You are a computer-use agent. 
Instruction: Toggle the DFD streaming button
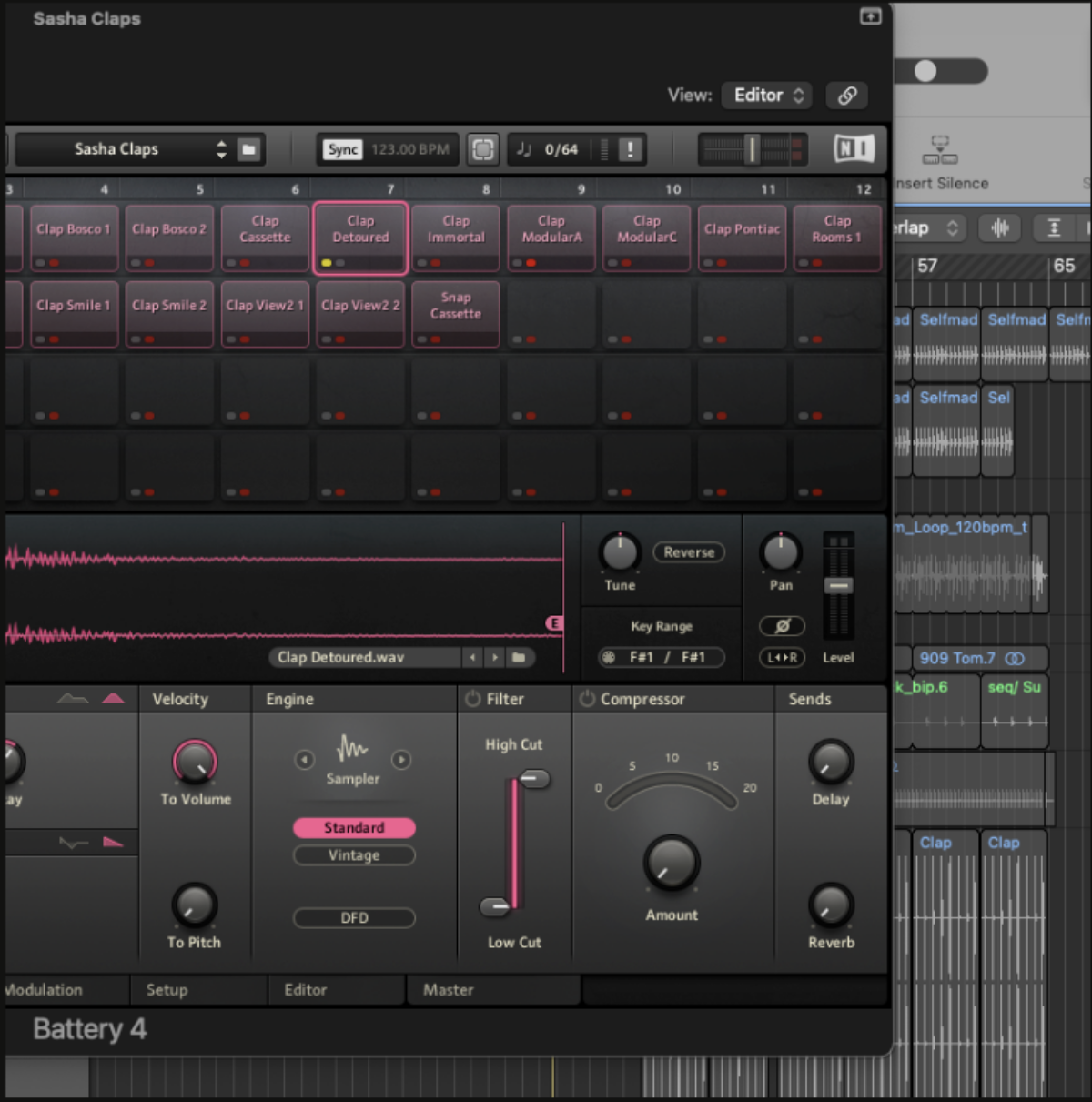coord(354,918)
